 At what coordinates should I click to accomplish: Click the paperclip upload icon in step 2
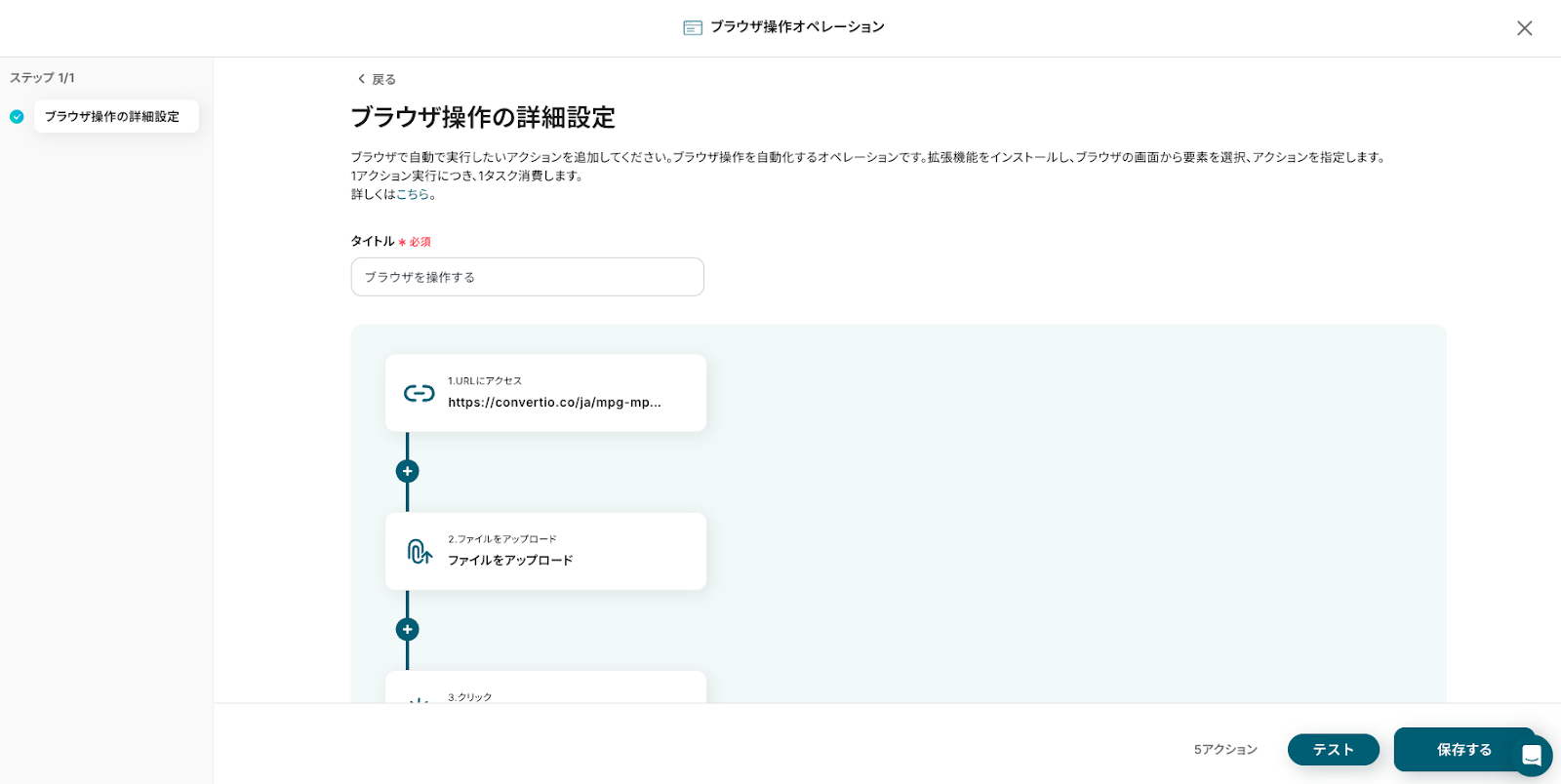point(420,552)
